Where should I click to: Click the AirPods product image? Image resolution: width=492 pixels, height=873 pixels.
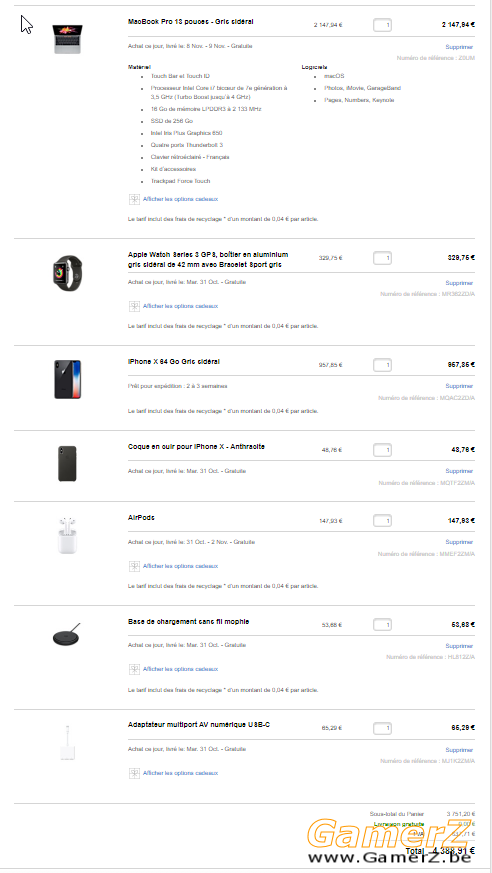click(67, 536)
